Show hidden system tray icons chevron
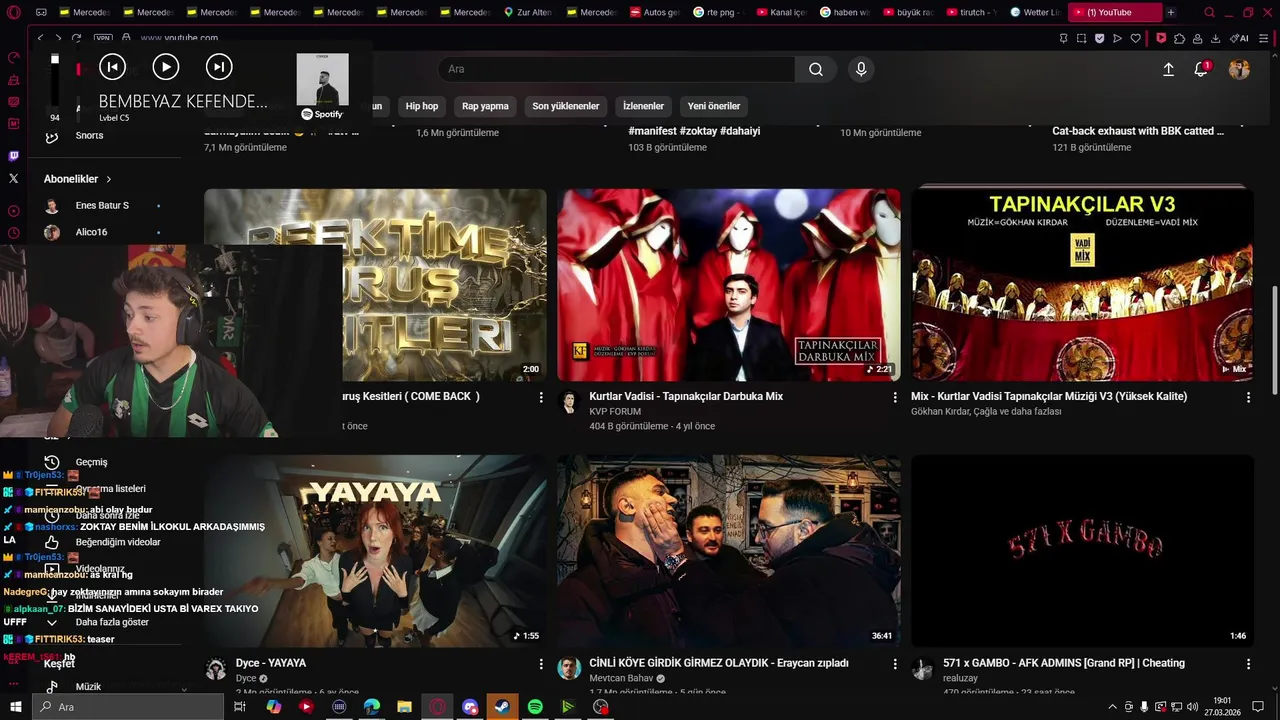This screenshot has width=1280, height=720. [x=1112, y=707]
